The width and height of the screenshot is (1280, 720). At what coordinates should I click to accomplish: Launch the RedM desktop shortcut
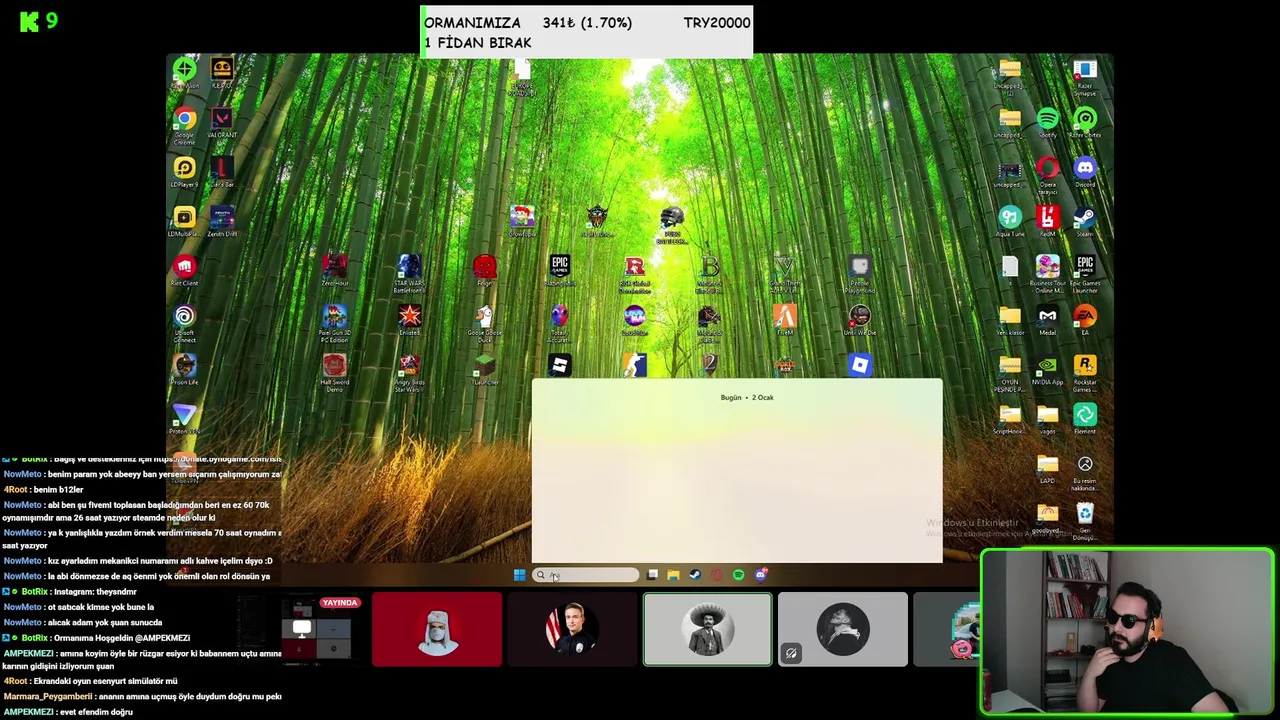coord(1047,218)
